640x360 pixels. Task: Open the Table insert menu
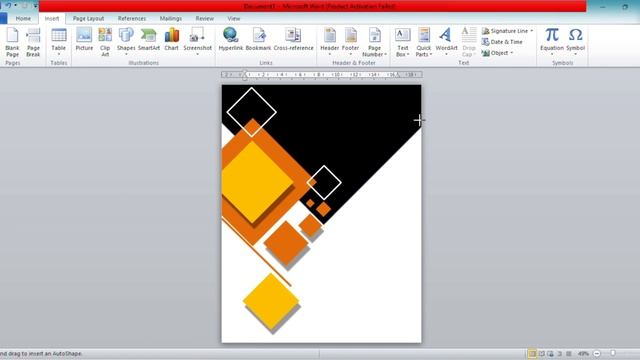(x=59, y=42)
